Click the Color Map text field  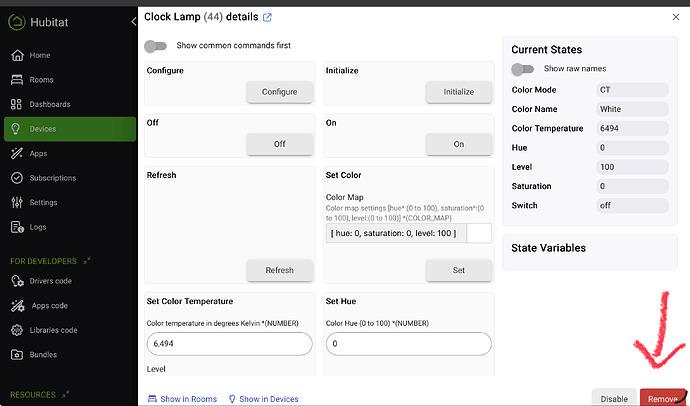[x=396, y=233]
